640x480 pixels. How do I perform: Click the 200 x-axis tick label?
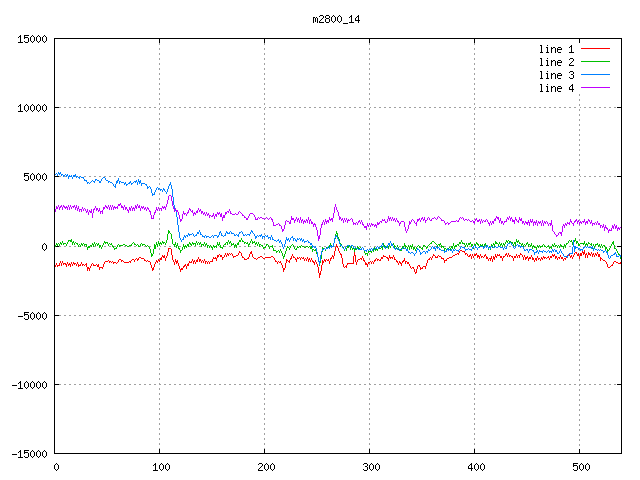click(x=265, y=467)
